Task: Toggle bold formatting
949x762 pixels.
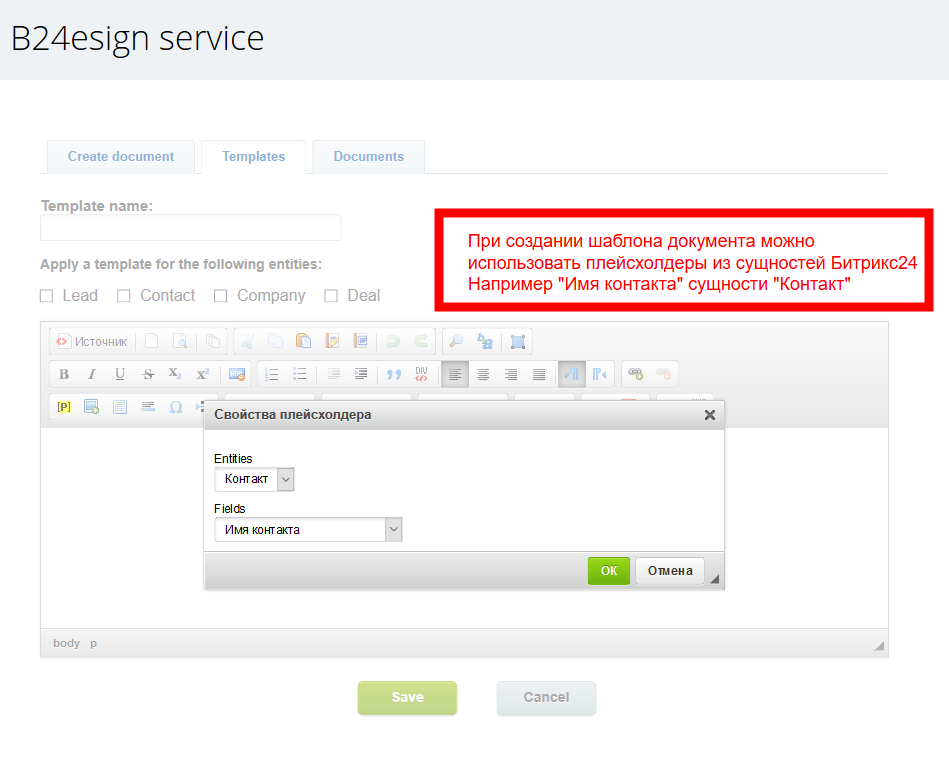Action: click(x=64, y=374)
